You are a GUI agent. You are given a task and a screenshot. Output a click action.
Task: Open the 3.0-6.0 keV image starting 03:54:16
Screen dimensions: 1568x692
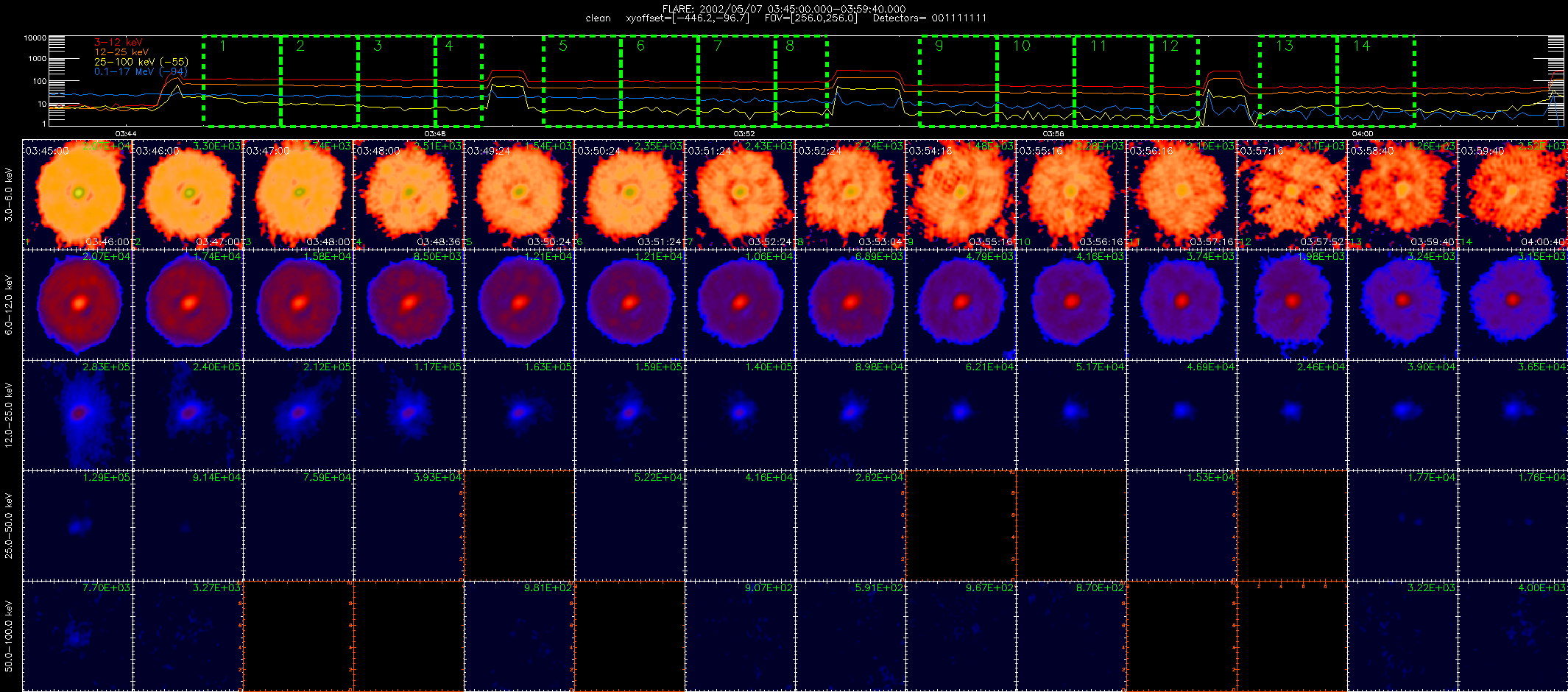pyautogui.click(x=961, y=194)
